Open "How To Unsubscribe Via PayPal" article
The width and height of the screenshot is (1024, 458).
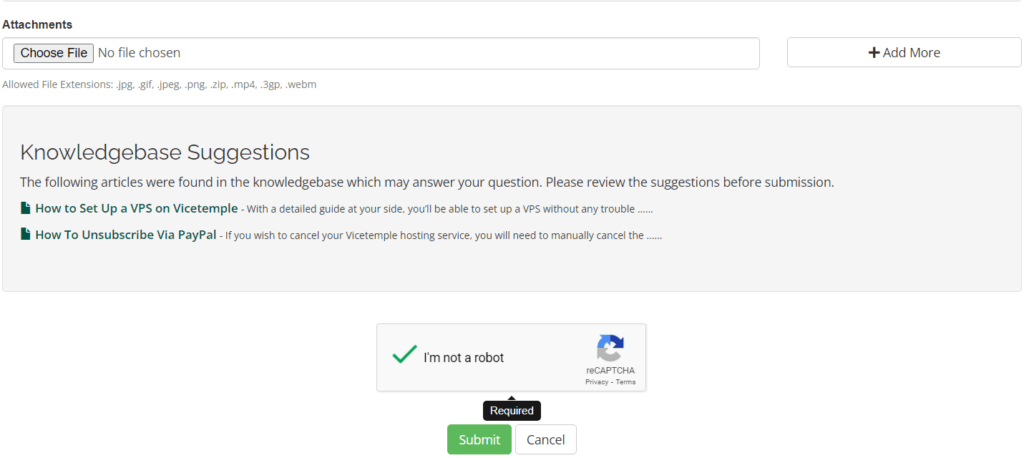(125, 236)
